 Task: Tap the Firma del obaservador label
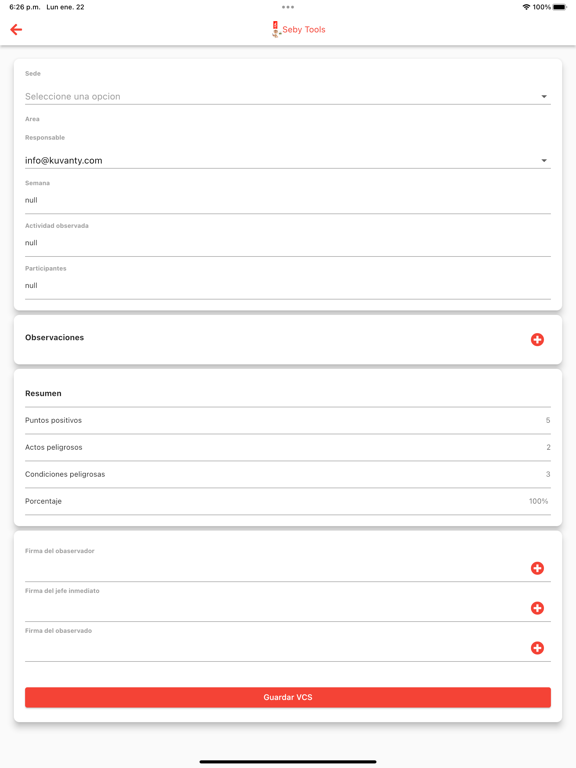point(60,551)
